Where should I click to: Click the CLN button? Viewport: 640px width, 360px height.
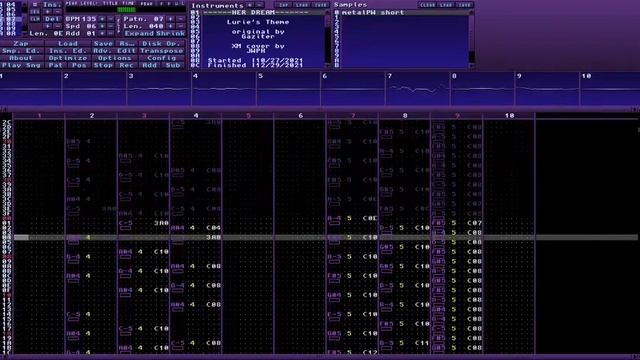click(x=35, y=19)
